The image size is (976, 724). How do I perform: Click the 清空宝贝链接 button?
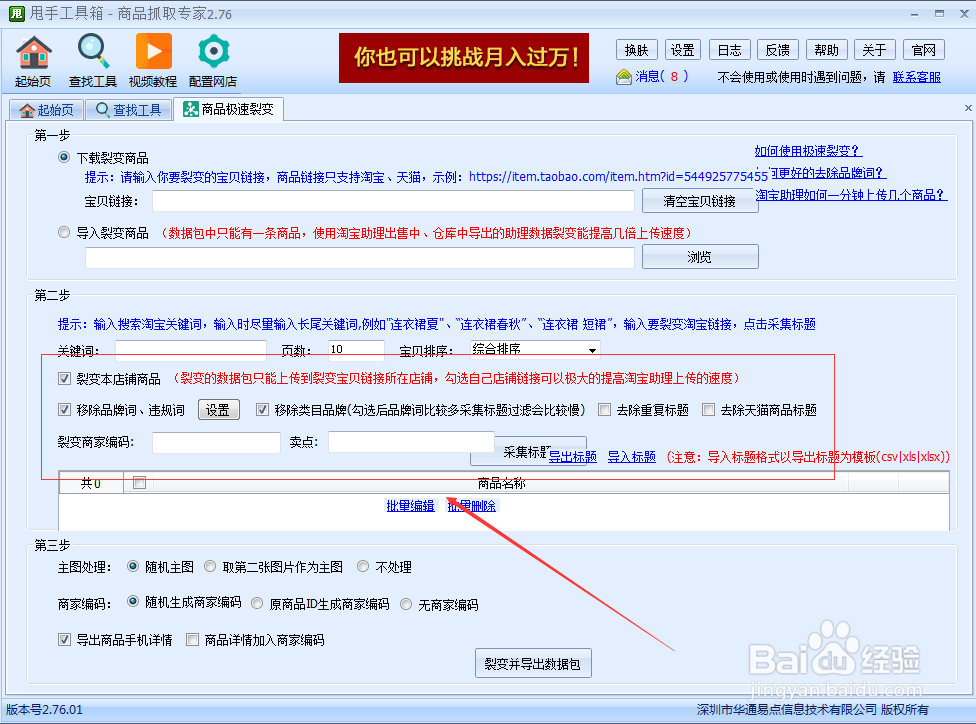(x=700, y=201)
